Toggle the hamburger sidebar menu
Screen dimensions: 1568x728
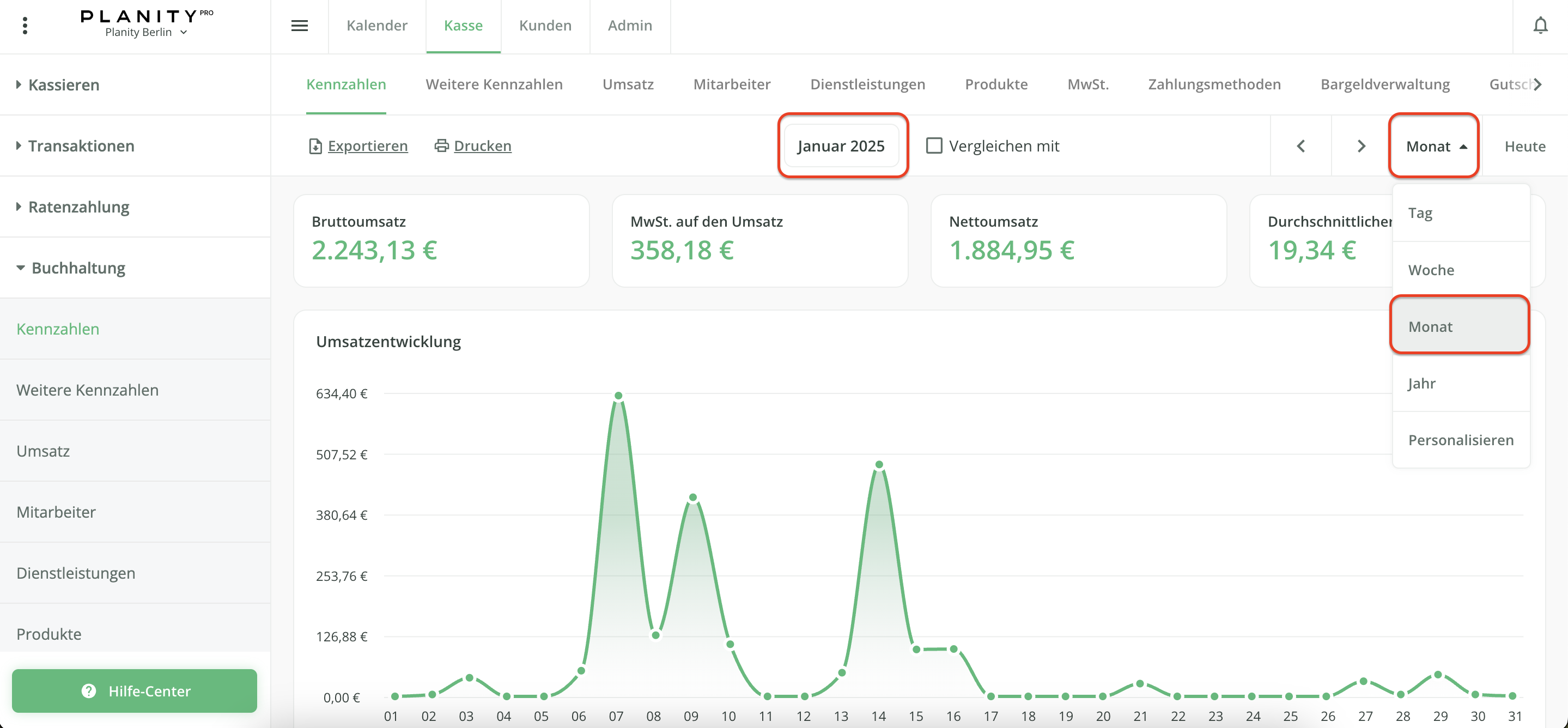coord(300,26)
